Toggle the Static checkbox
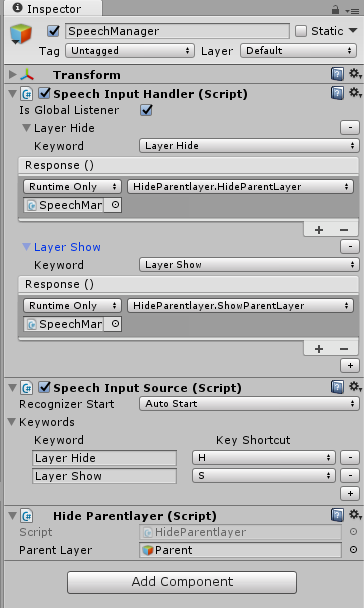Screen dimensions: 364x608 (301, 31)
